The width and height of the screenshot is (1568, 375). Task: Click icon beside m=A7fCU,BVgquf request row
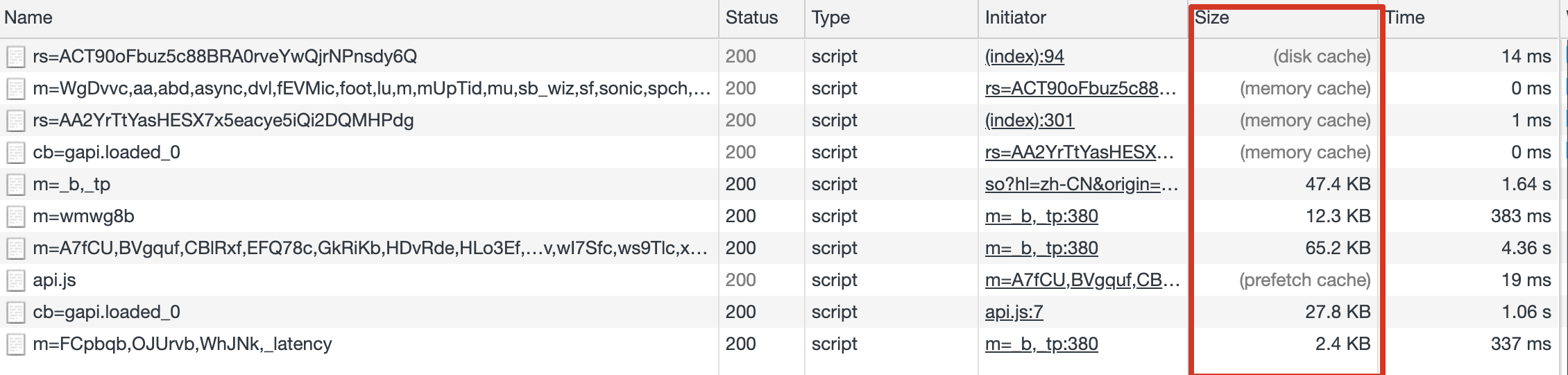coord(16,249)
